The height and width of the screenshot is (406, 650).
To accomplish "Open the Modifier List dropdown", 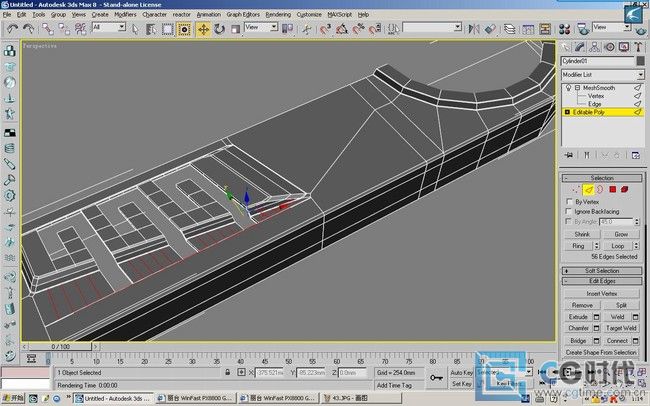I will (602, 75).
